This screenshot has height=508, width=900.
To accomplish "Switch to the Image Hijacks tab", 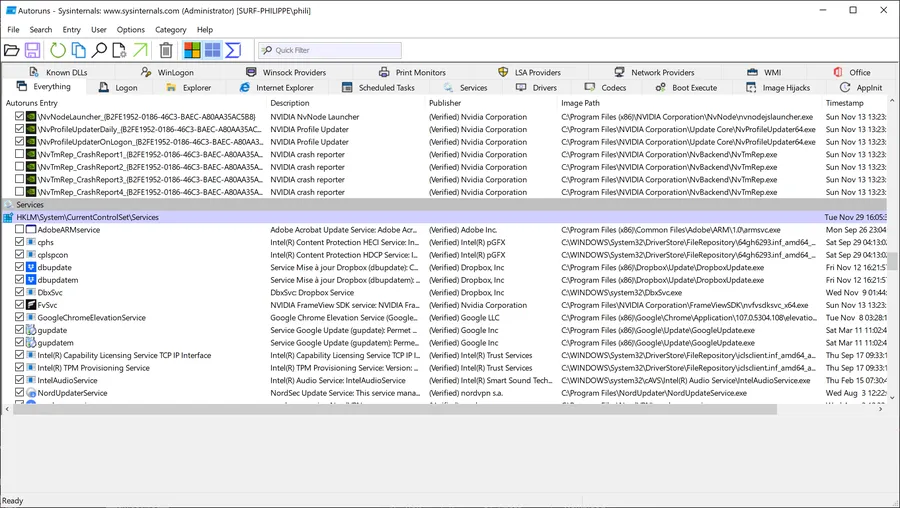I will tap(778, 87).
